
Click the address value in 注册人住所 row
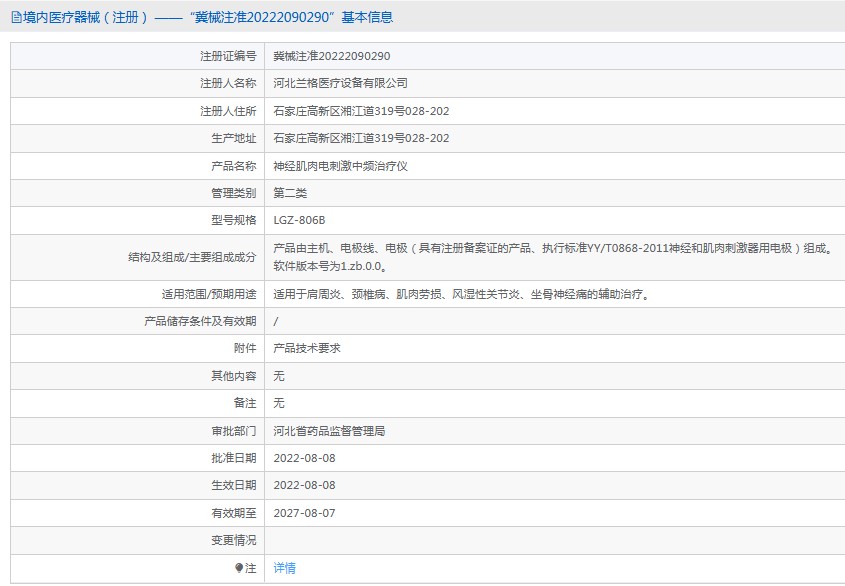[361, 111]
